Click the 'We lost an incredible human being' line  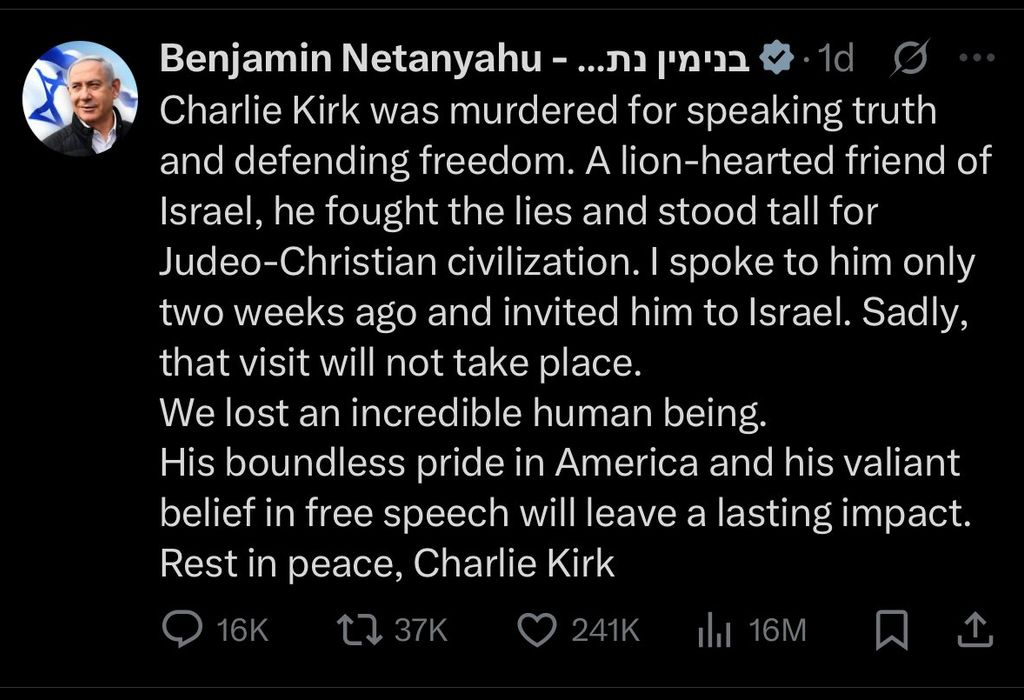click(x=462, y=413)
